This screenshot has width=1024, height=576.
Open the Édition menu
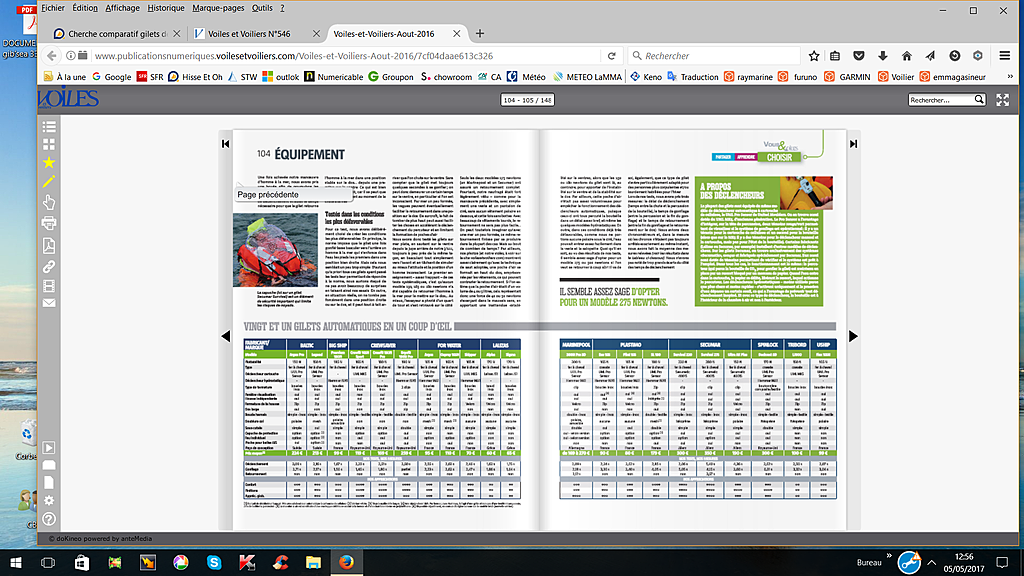click(x=85, y=8)
